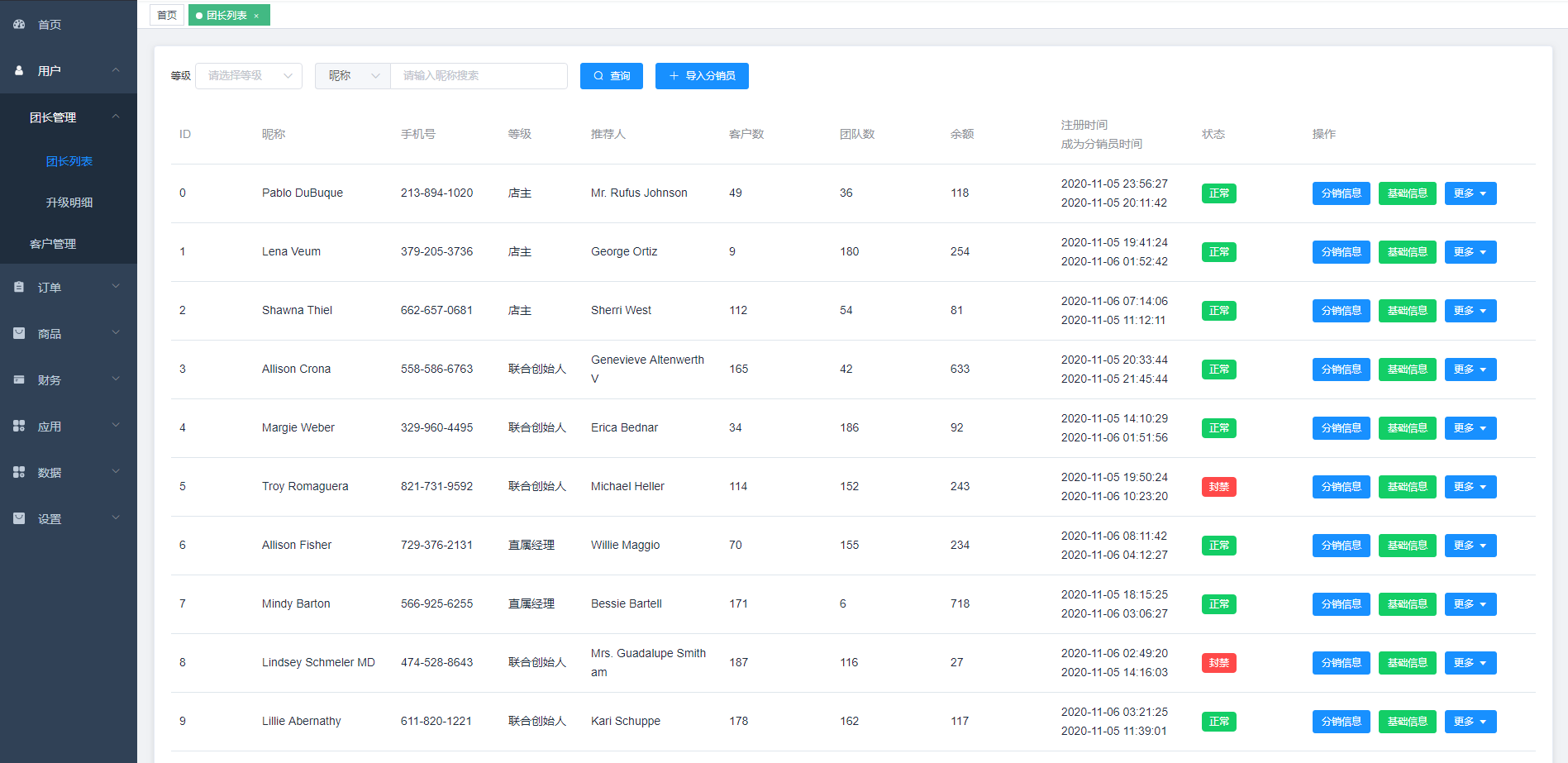Viewport: 1568px width, 763px height.
Task: Click 基础信息 for Pablo DuBuque
Action: 1408,193
